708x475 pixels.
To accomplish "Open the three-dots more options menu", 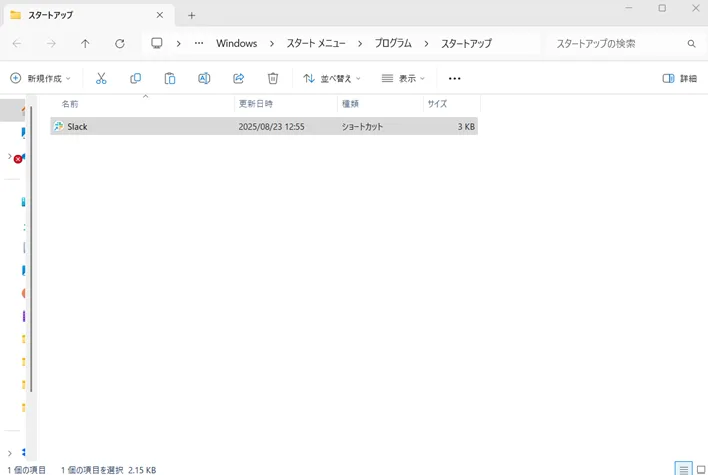I will click(455, 78).
